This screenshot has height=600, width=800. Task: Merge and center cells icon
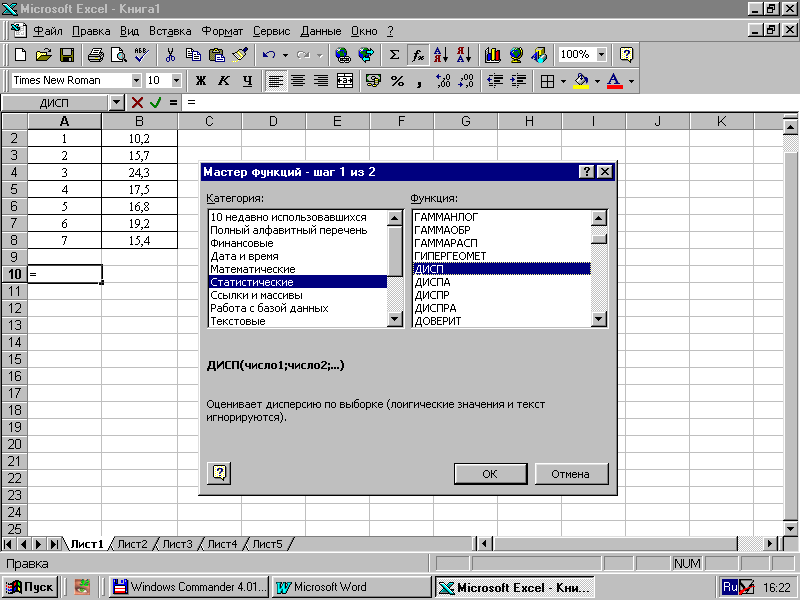point(345,81)
